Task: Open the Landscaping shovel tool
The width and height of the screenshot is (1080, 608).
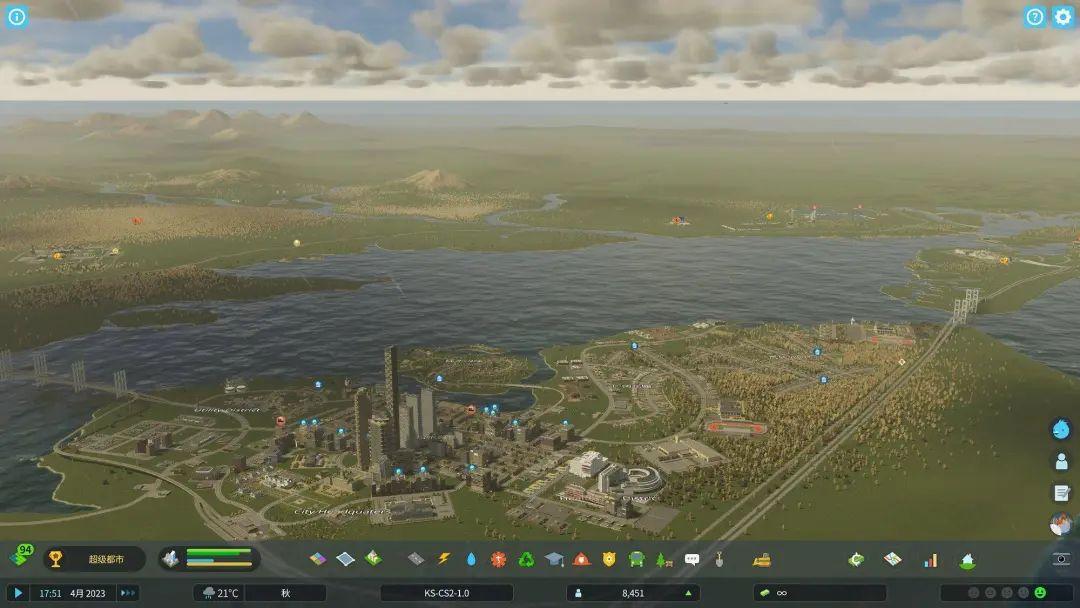Action: tap(719, 559)
